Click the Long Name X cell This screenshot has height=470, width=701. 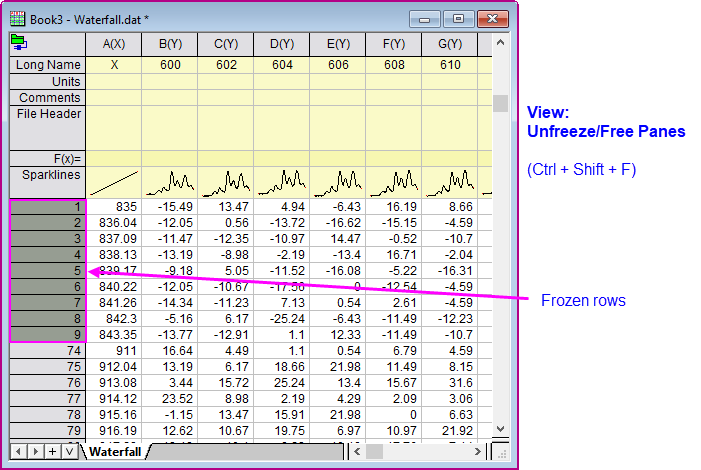click(114, 65)
